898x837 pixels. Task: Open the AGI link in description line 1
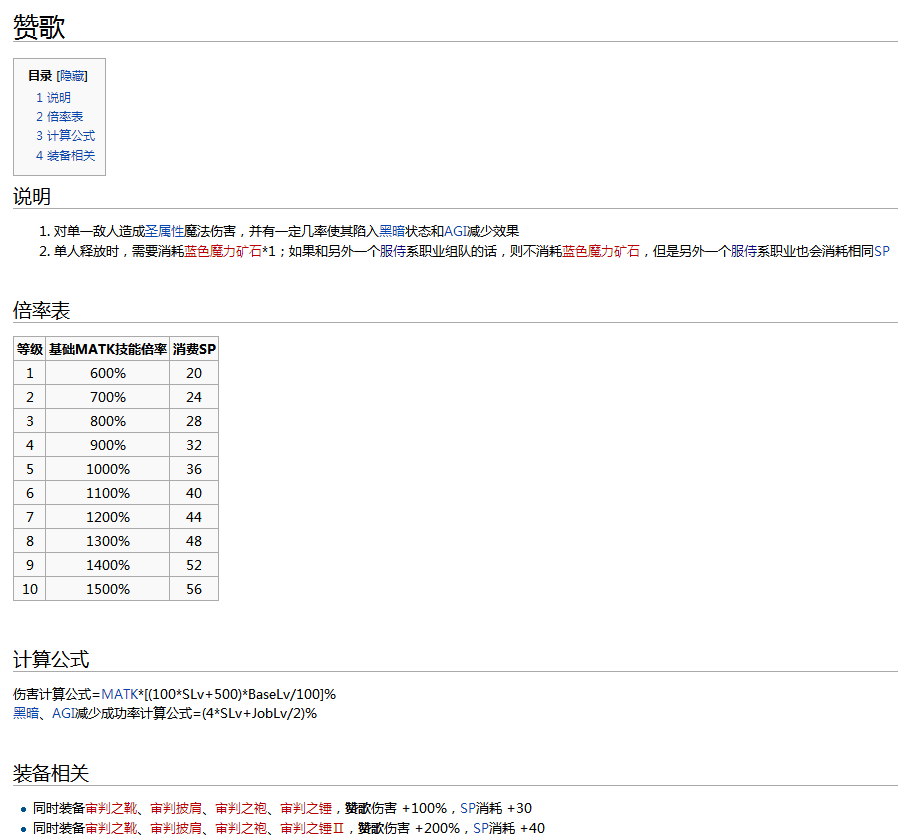[456, 231]
